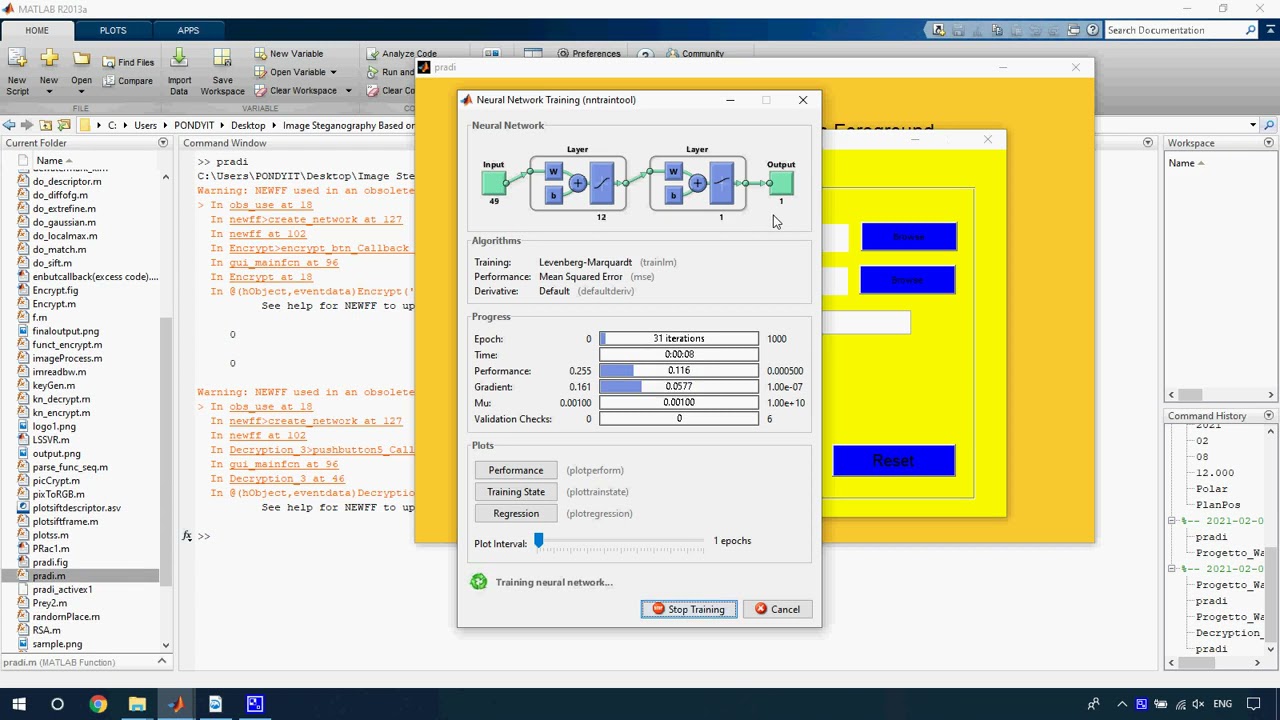This screenshot has height=720, width=1280.
Task: Click the Epoch progress bar
Action: pyautogui.click(x=679, y=339)
